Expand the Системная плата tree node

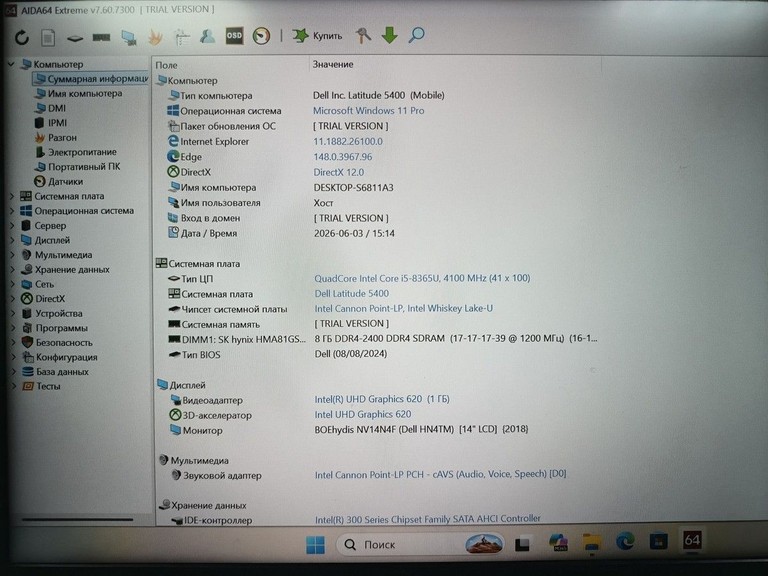[12, 196]
